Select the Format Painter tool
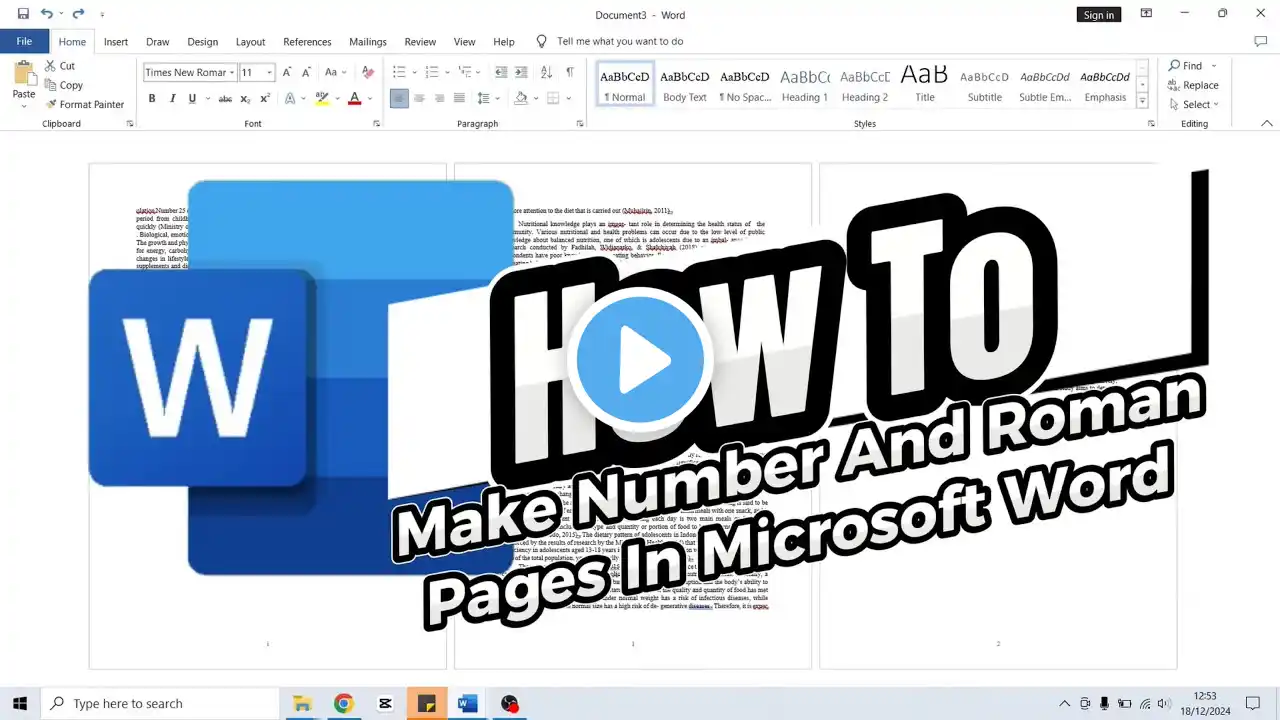The height and width of the screenshot is (720, 1280). point(85,104)
